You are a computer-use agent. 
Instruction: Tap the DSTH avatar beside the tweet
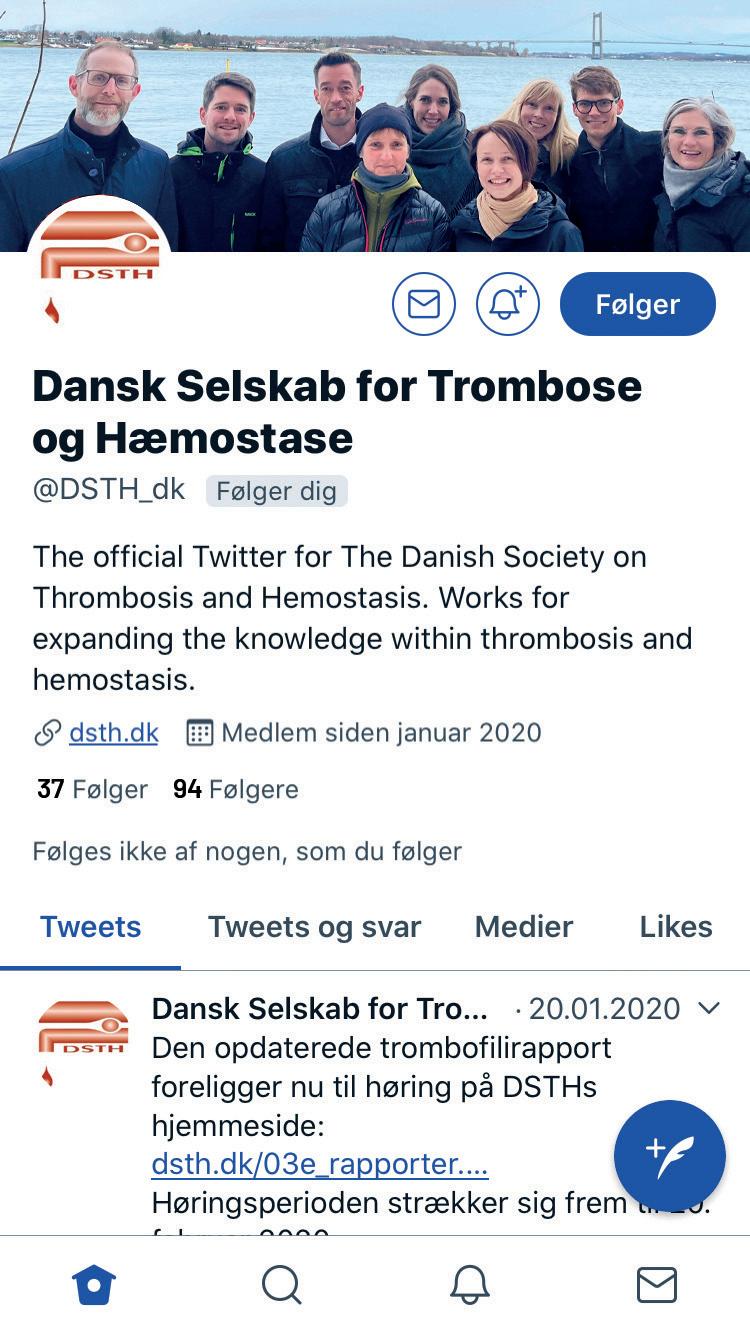(83, 1035)
